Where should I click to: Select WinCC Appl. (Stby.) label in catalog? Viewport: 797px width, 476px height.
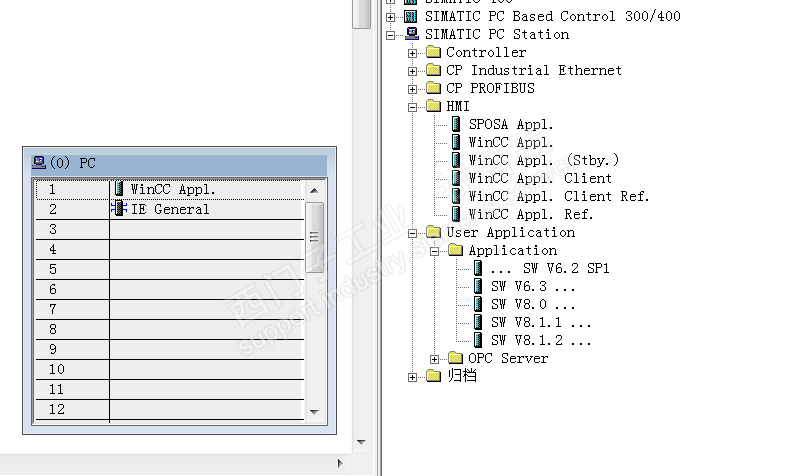[x=544, y=160]
